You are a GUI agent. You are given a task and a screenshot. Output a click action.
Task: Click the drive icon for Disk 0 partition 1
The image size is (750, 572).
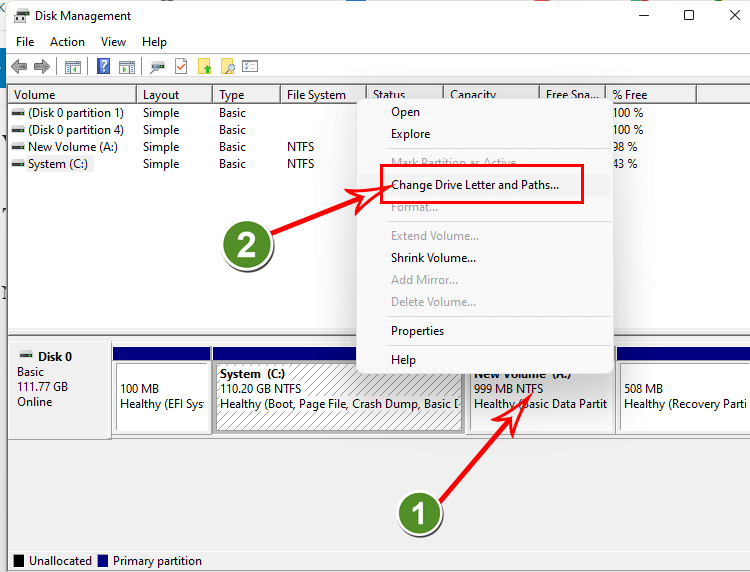18,113
